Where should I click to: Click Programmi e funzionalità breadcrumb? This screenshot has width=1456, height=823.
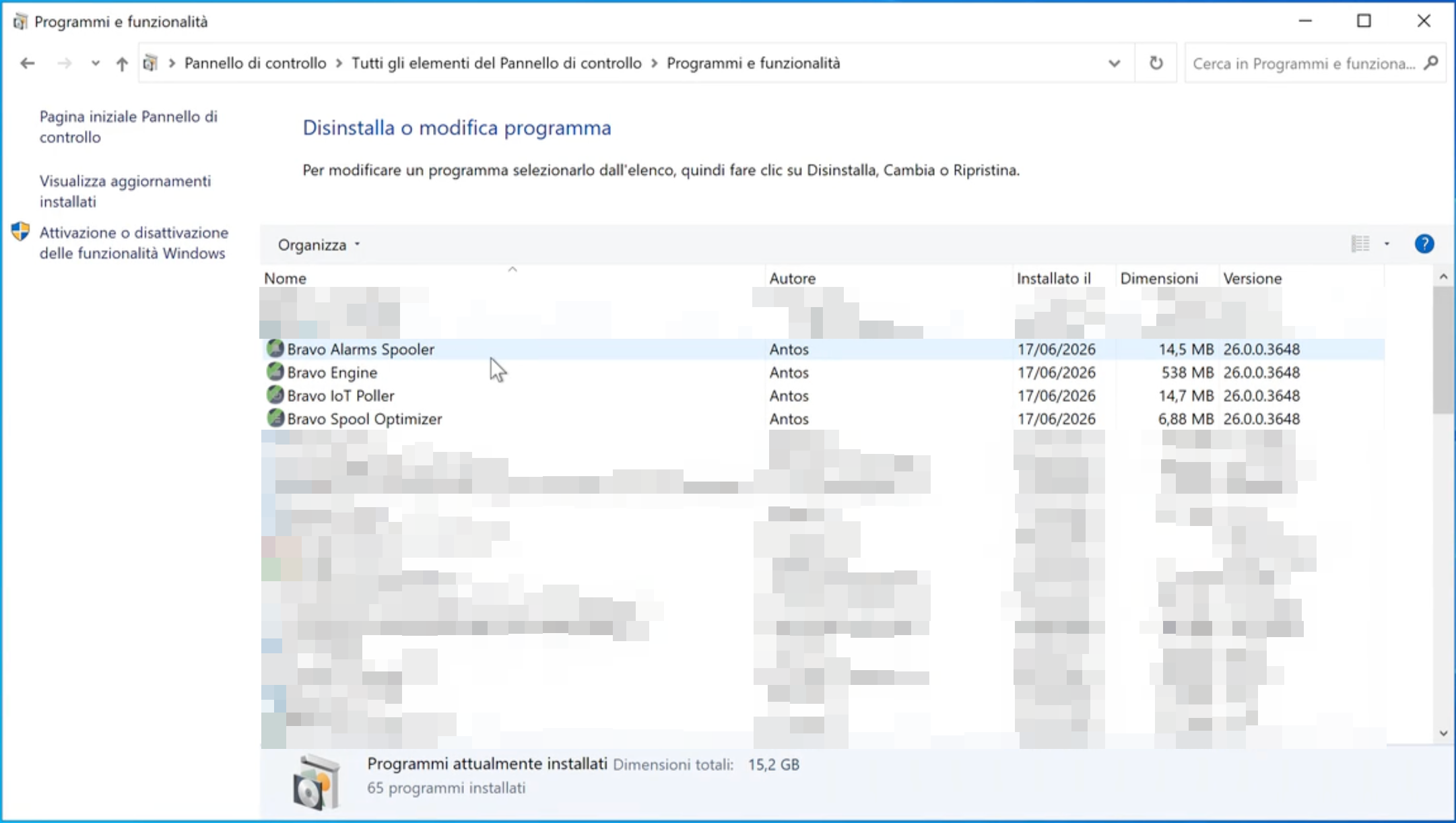tap(753, 63)
